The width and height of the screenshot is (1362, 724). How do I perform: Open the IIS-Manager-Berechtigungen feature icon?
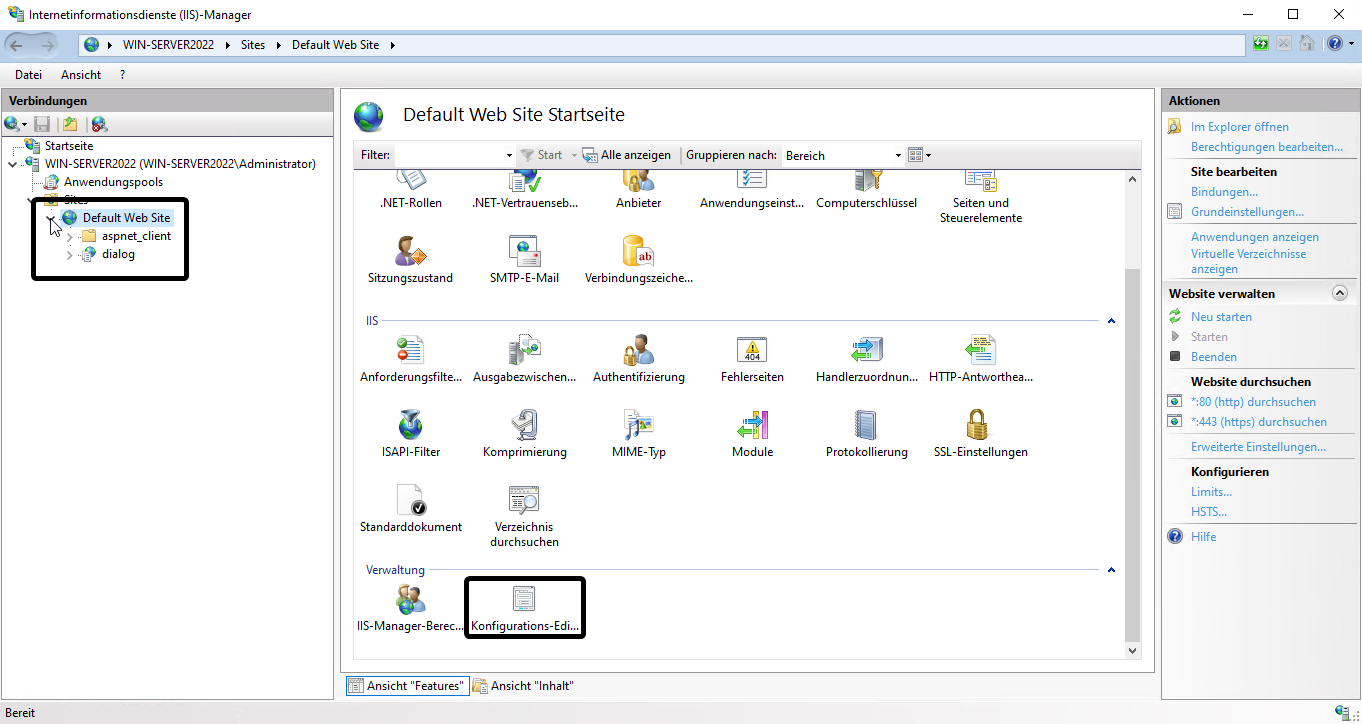(410, 609)
